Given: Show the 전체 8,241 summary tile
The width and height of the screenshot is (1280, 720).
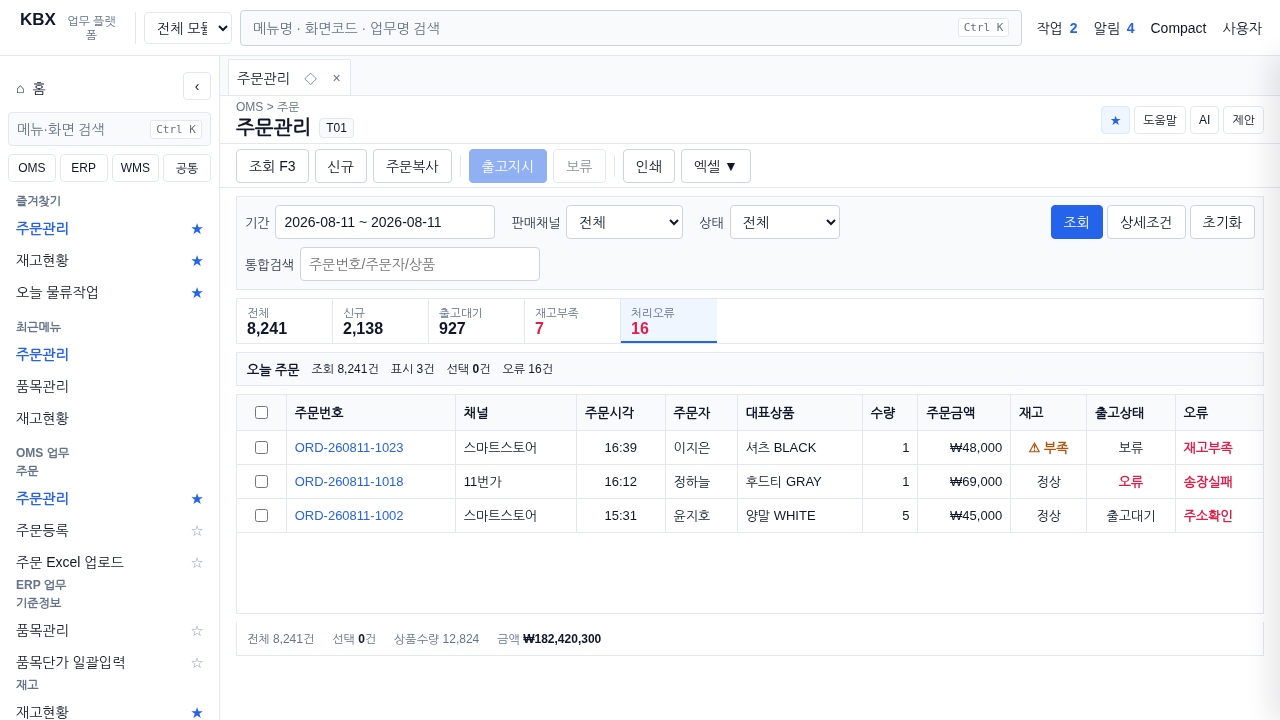Looking at the screenshot, I should click(284, 321).
